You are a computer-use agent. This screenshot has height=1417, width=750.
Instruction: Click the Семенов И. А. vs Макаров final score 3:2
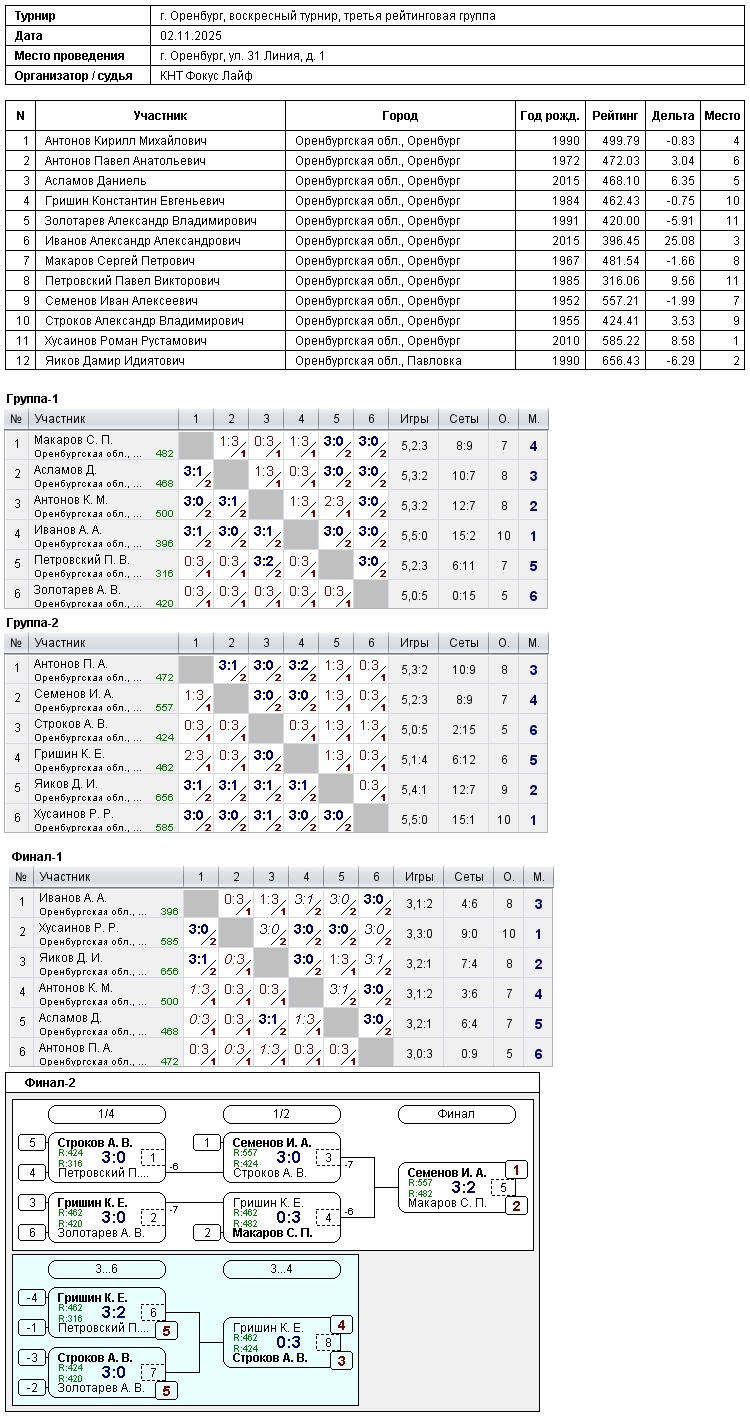click(464, 1188)
